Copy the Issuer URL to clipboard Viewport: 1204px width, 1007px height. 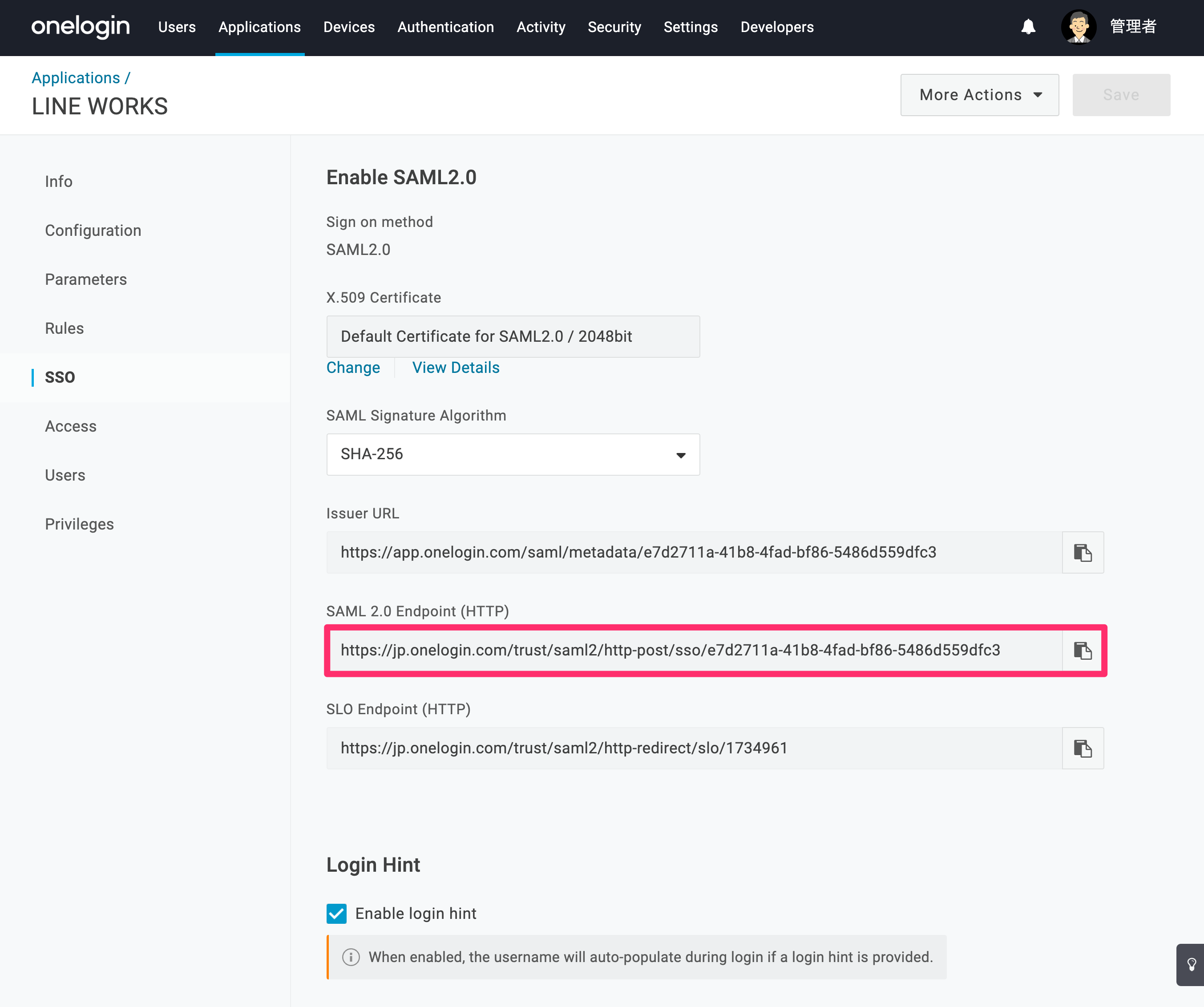click(x=1083, y=552)
